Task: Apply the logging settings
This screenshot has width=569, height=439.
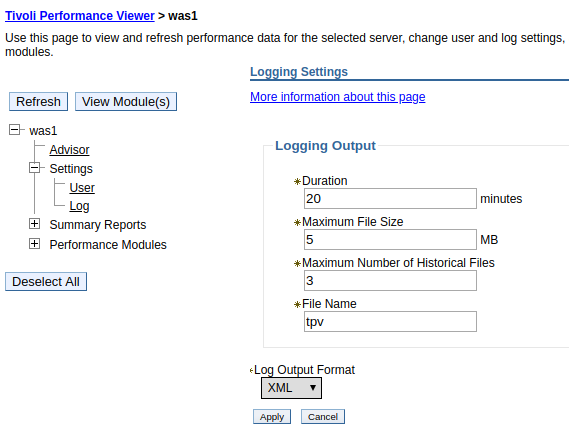Action: (x=272, y=417)
